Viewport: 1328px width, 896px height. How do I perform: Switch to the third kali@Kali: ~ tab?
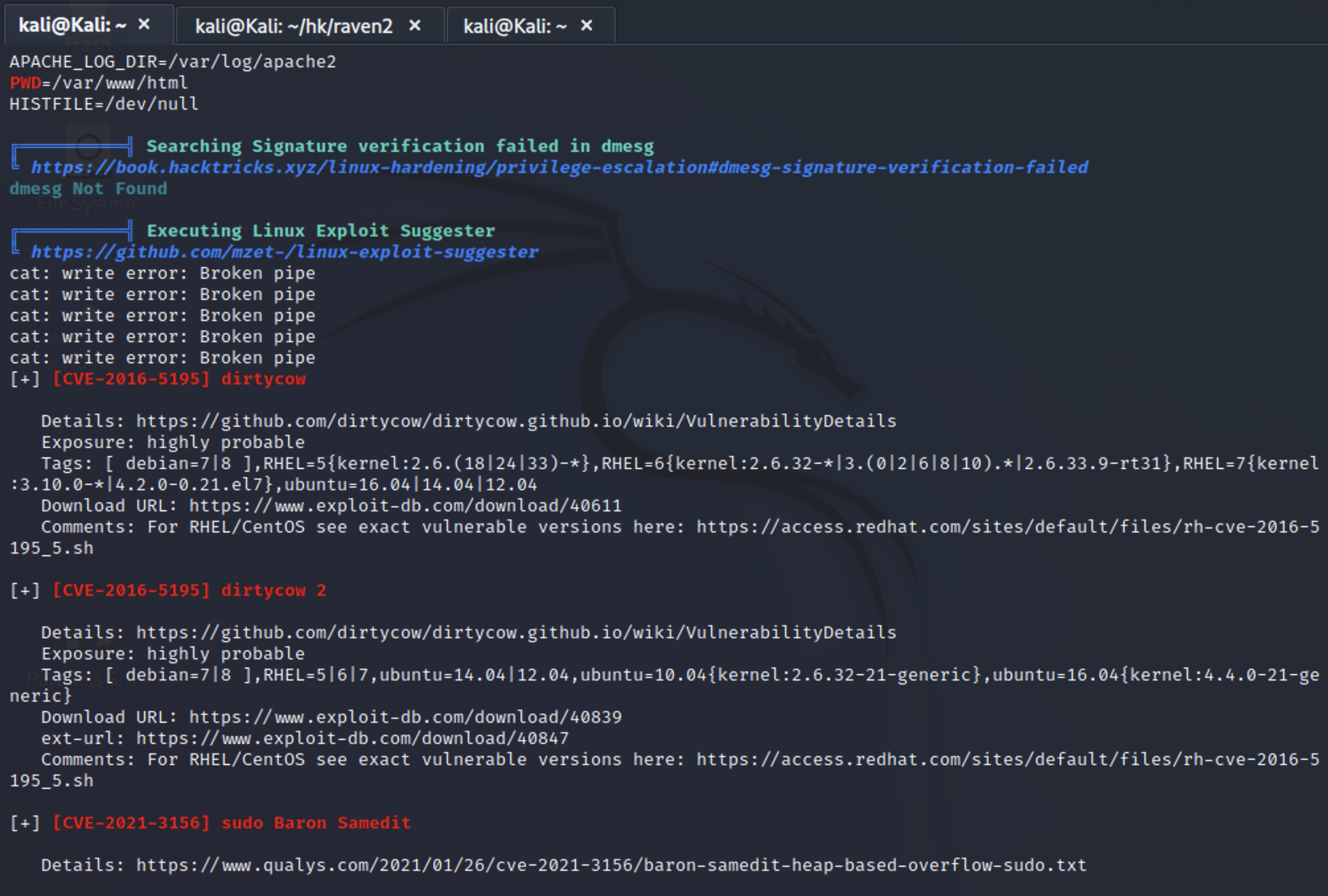pyautogui.click(x=515, y=26)
